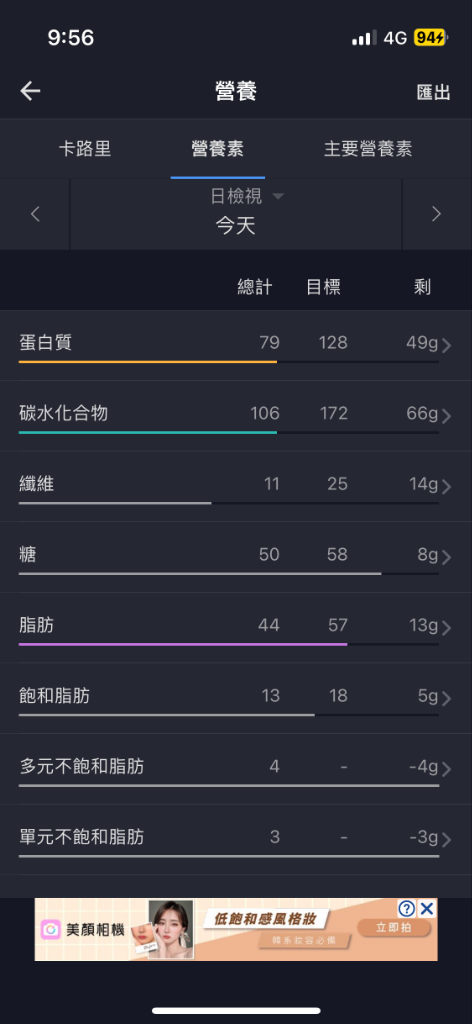Open the 單元不飽和脂肪 row
Viewport: 472px width, 1024px height.
(236, 839)
